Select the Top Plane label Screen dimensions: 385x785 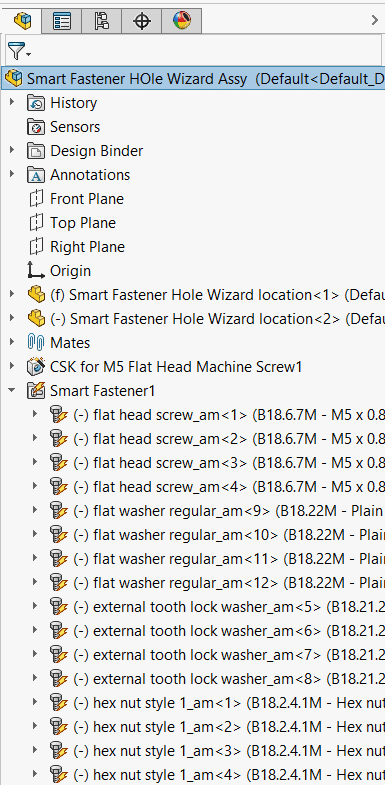[x=83, y=223]
